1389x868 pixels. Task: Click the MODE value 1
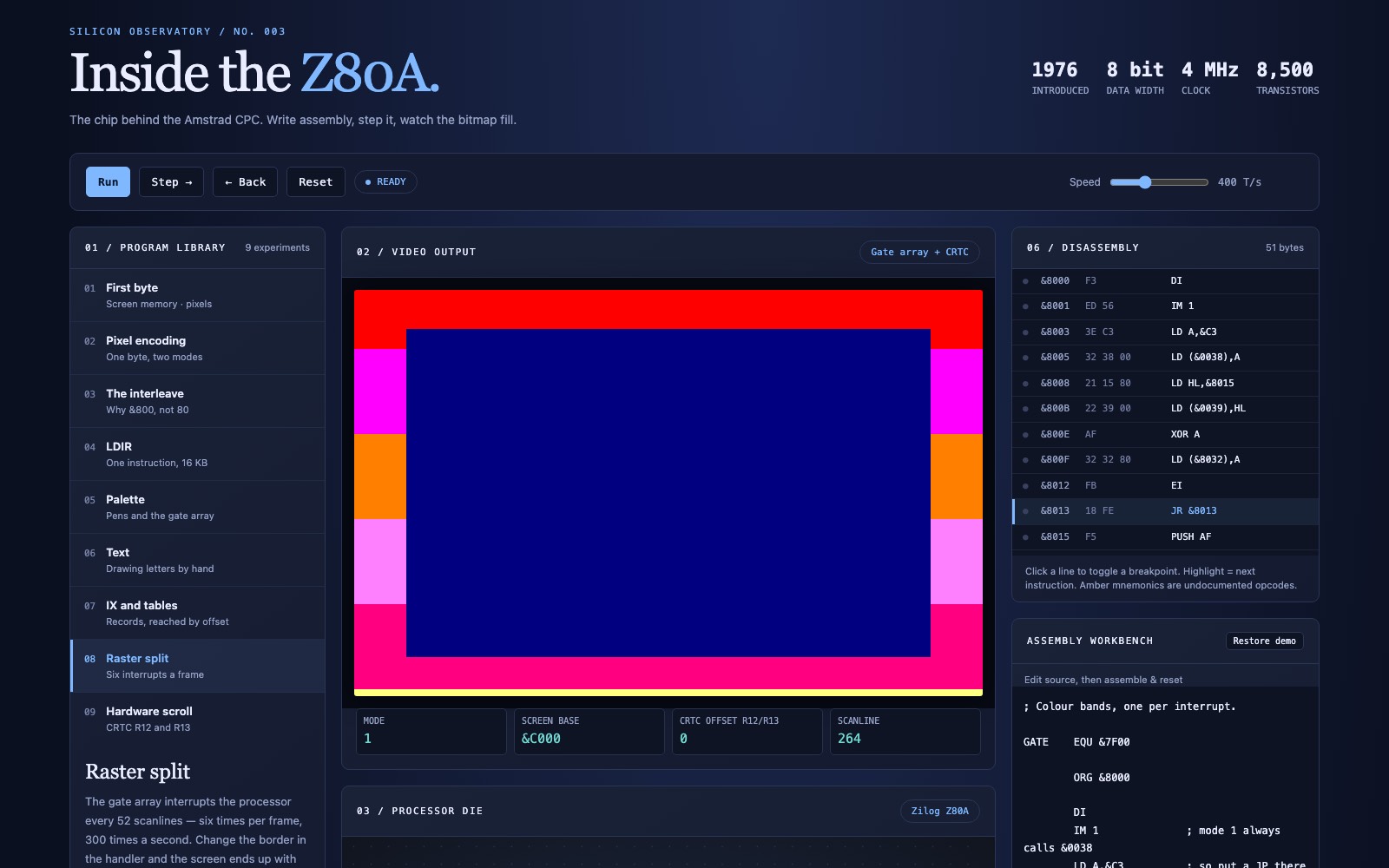click(368, 739)
